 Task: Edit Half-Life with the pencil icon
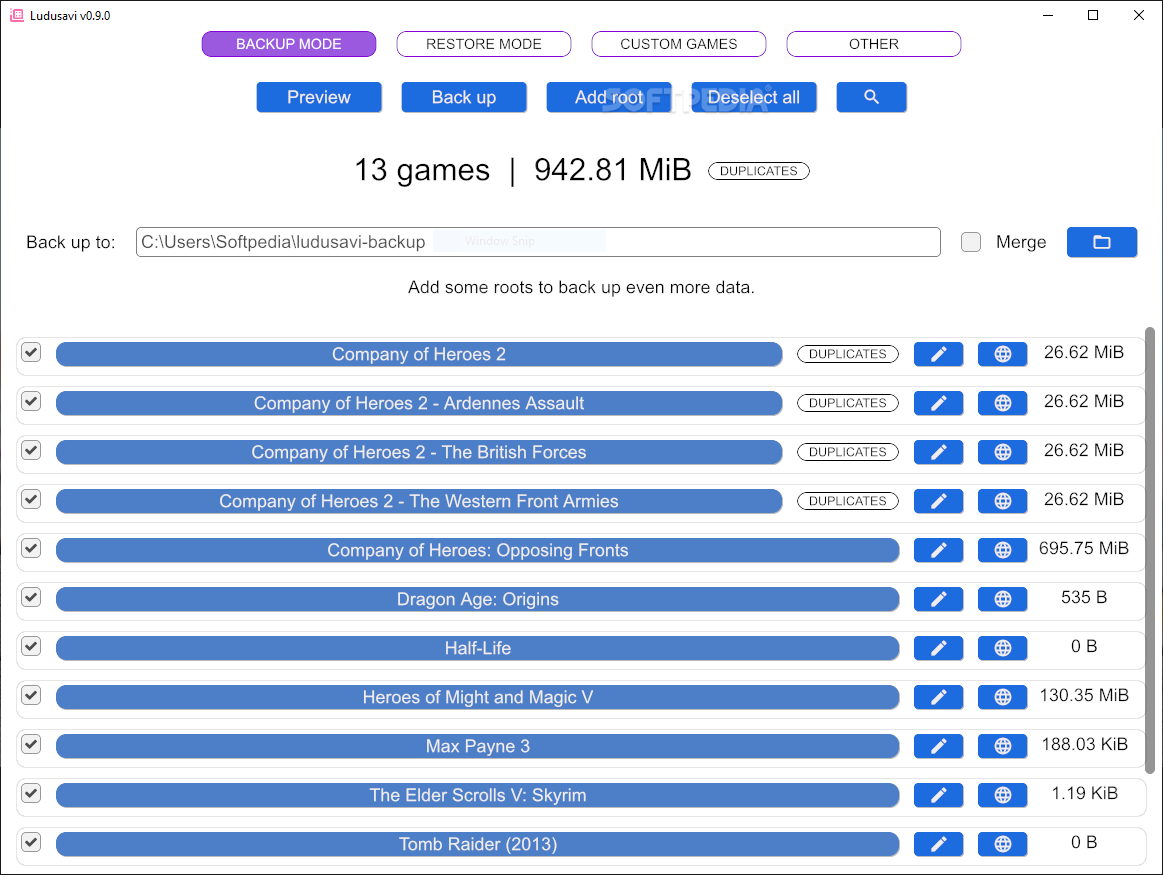(938, 647)
